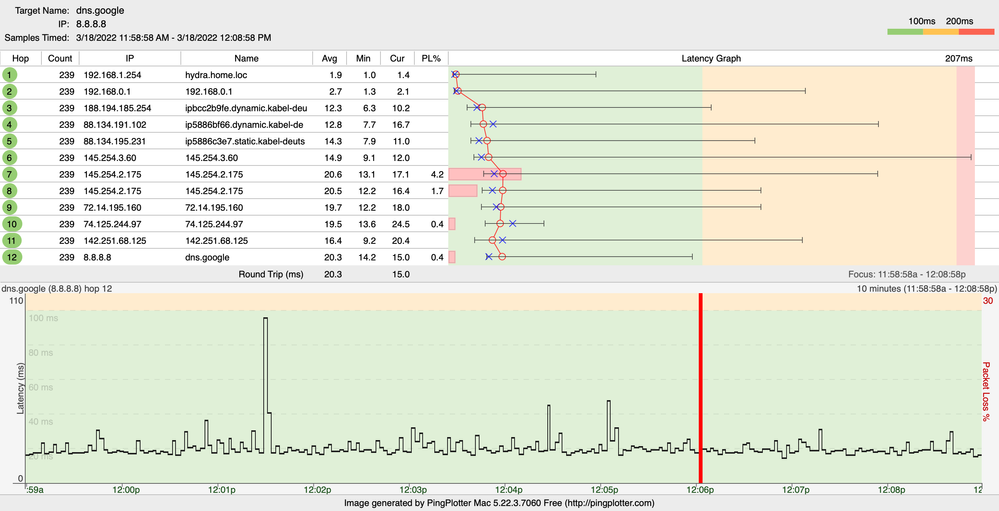Click hop 12 average latency circle in graph
Viewport: 999px width, 511px height.
(x=502, y=257)
